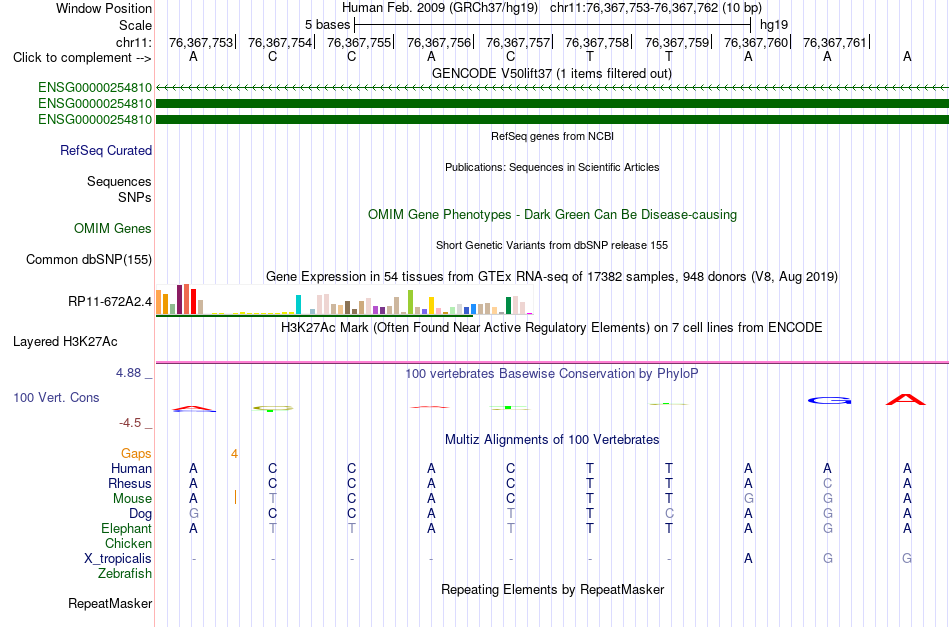Select the X_tropicalis alignment row label

118,559
